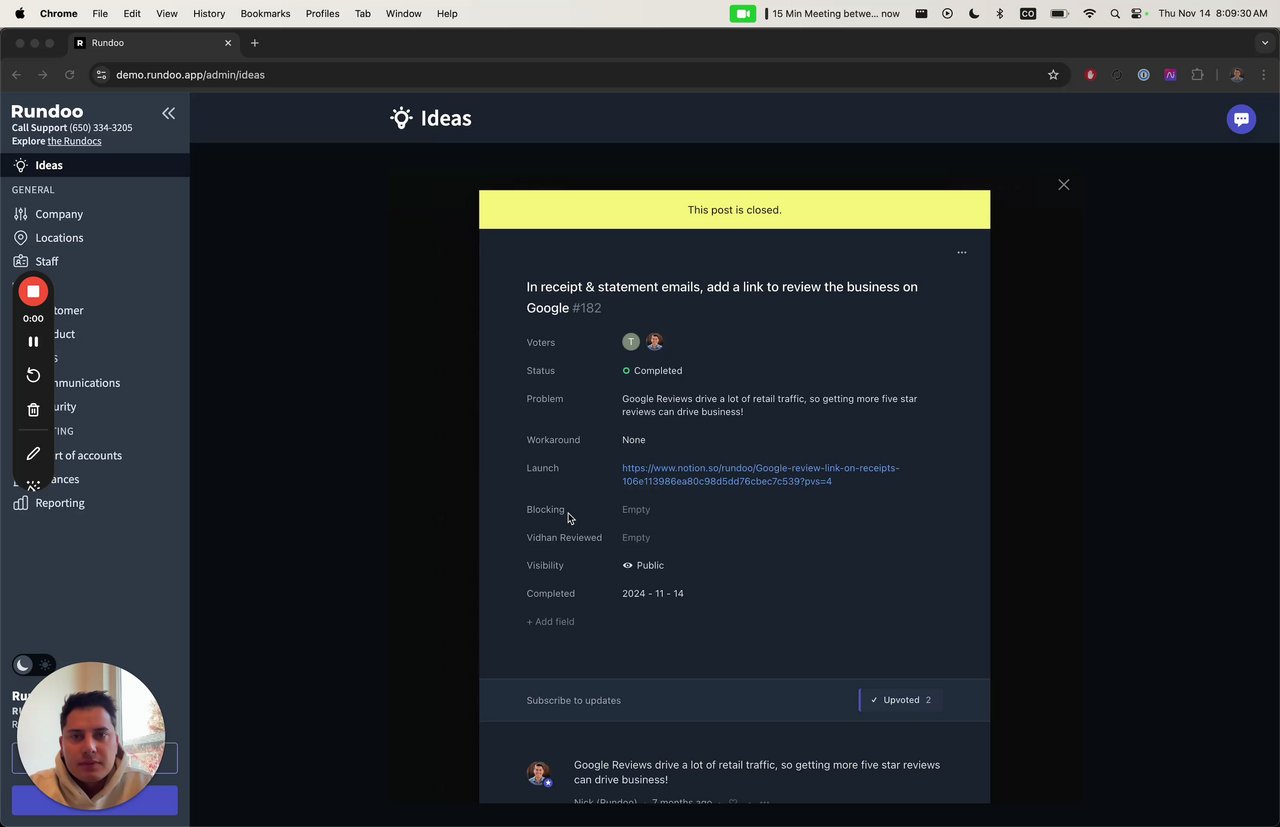Restart the recording with the circular arrow

click(x=33, y=375)
